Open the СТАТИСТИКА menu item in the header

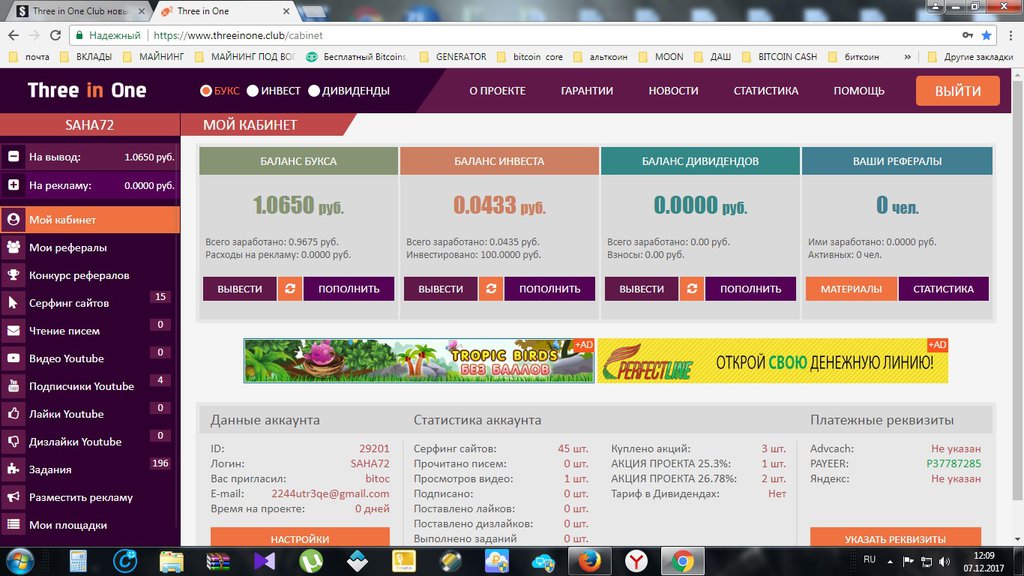click(x=765, y=91)
